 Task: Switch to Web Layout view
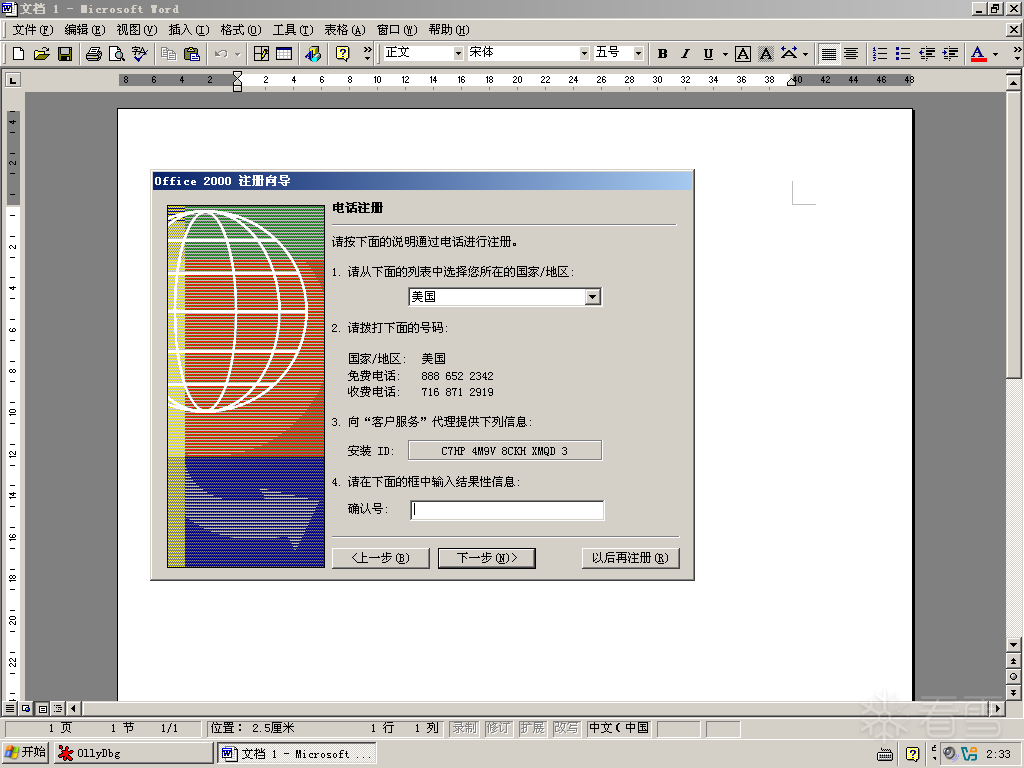(x=26, y=708)
